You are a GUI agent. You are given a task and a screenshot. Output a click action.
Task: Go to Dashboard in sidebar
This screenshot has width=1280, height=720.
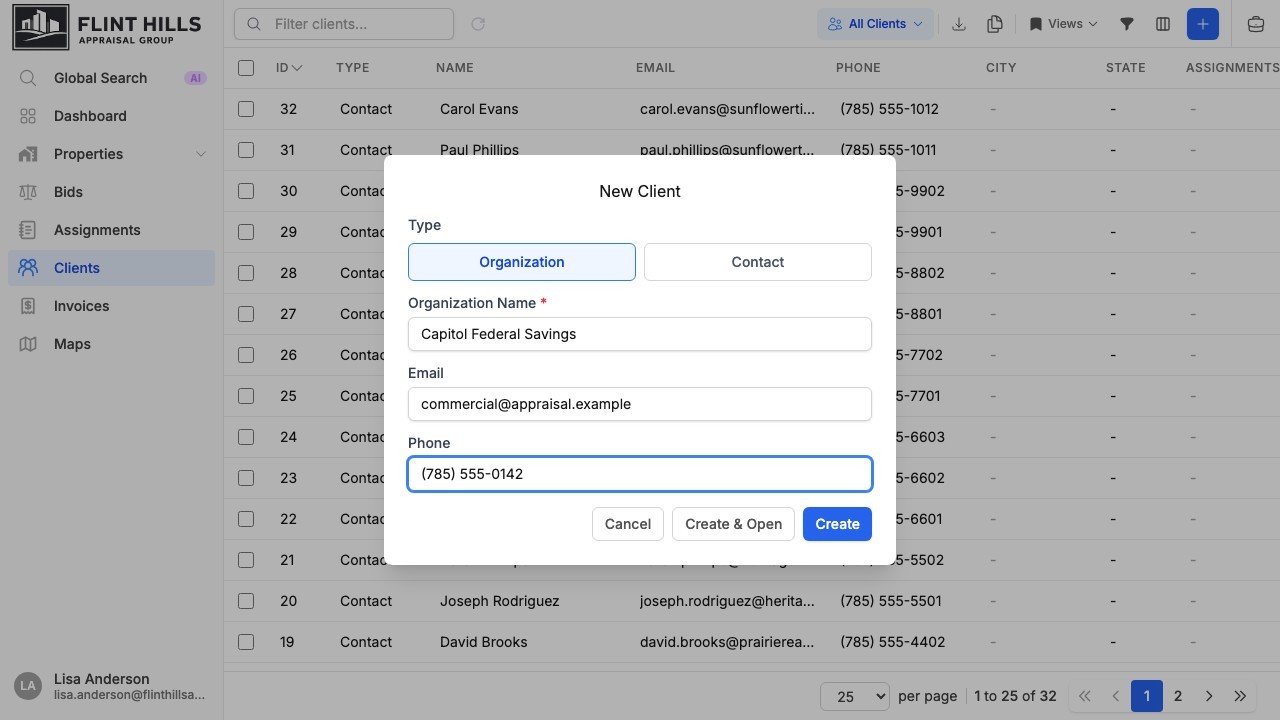(111, 116)
